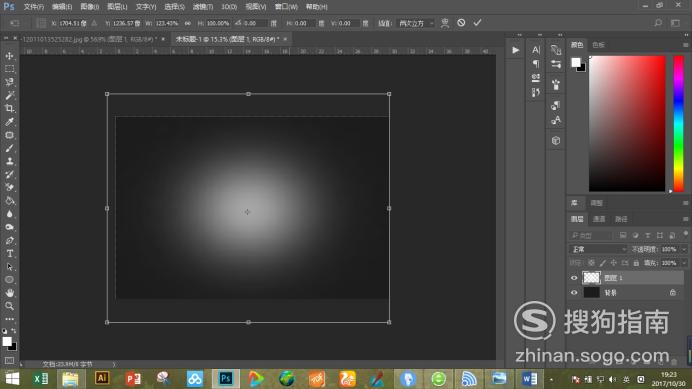Click the 图层 1 layer thumbnail
This screenshot has height=389, width=692.
(591, 278)
